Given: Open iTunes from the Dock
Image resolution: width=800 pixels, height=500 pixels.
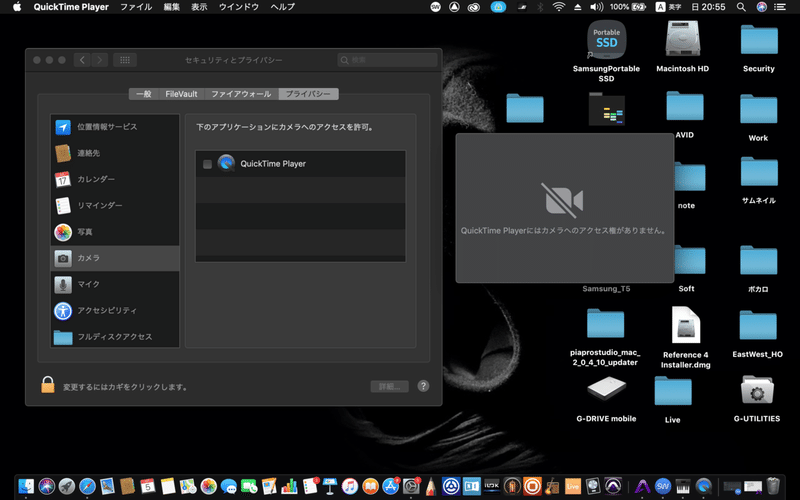Looking at the screenshot, I should coord(350,486).
